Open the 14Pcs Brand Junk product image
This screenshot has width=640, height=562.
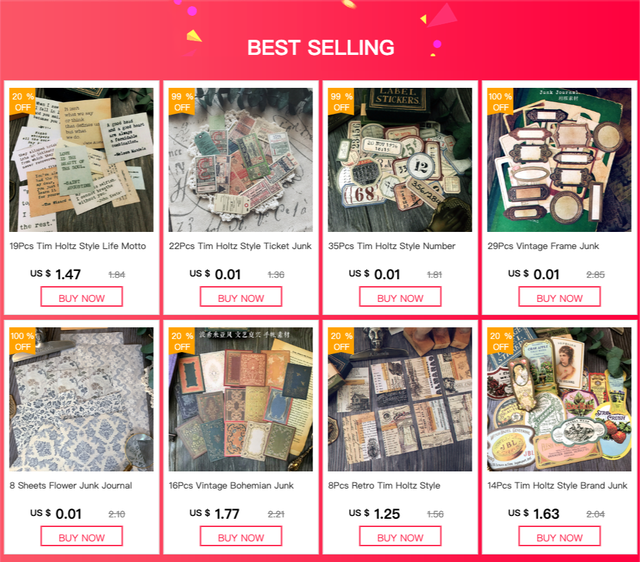click(x=559, y=399)
